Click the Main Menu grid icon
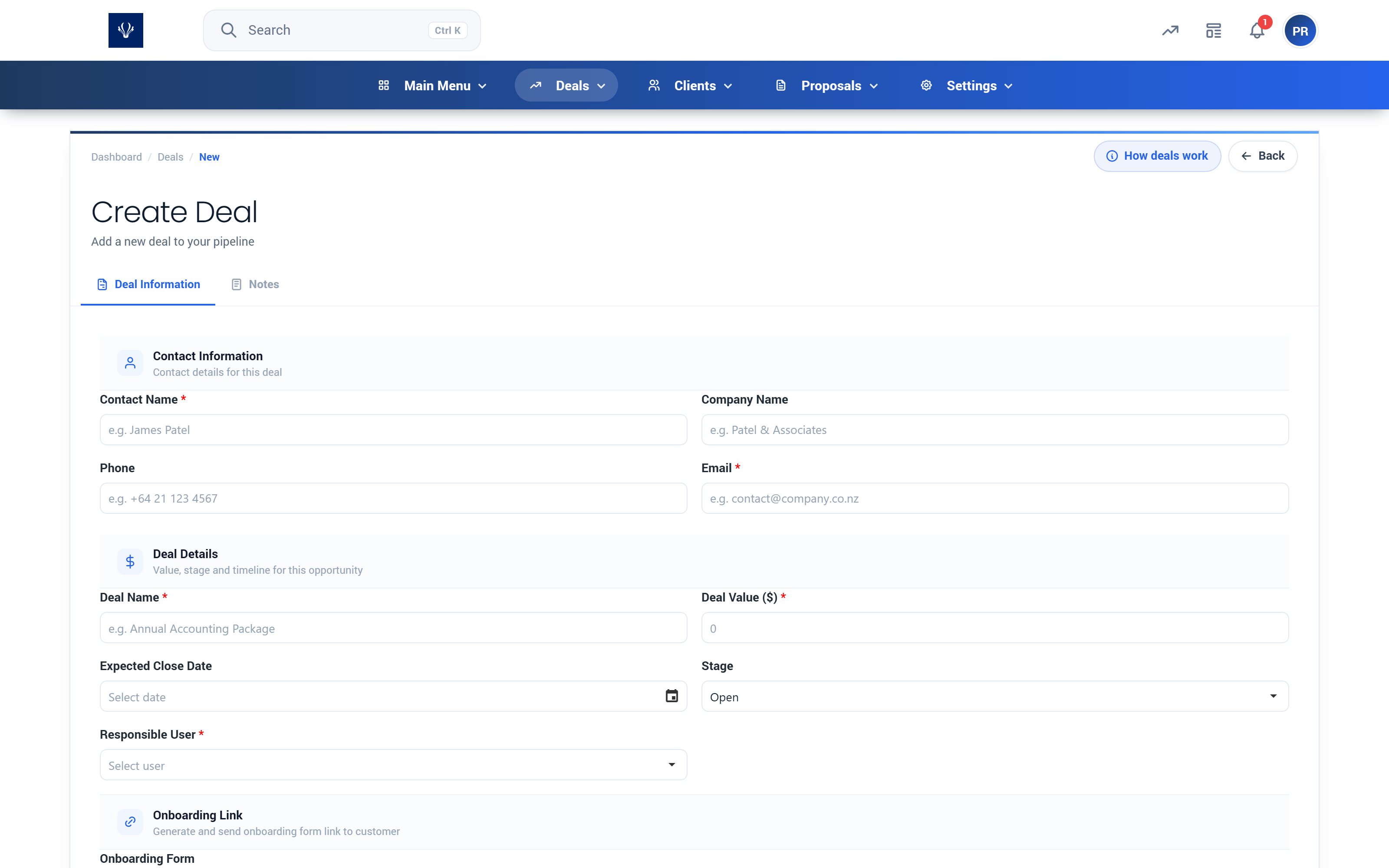The height and width of the screenshot is (868, 1389). coord(384,85)
